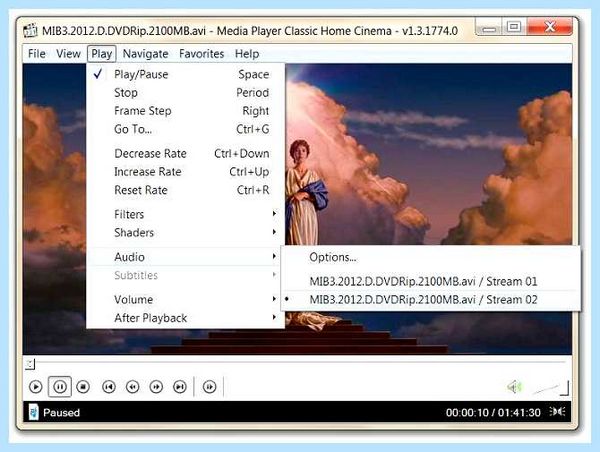Choose Frame Step from the Play menu

click(x=186, y=111)
